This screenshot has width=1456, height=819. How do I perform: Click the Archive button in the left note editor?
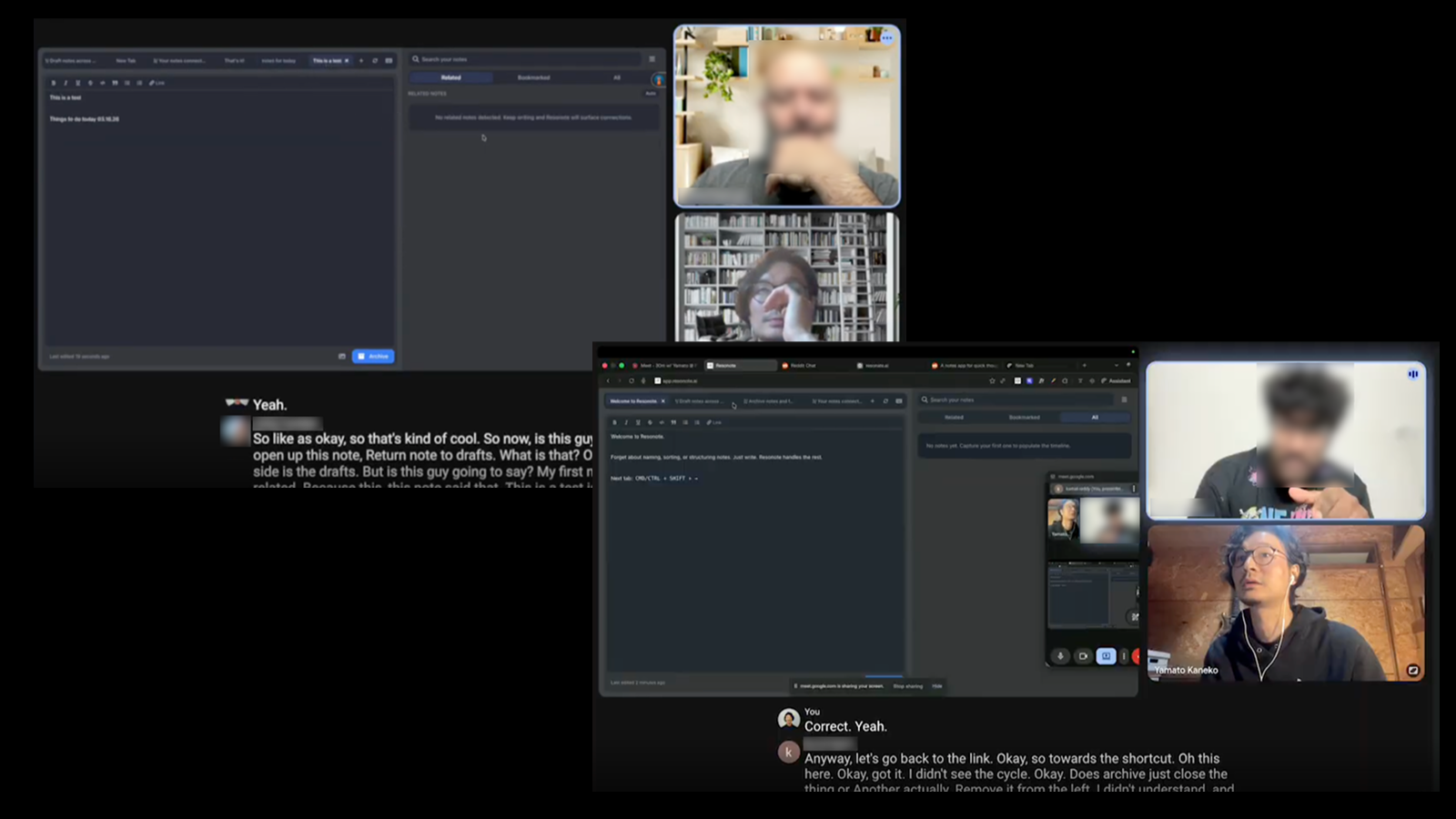click(x=373, y=356)
